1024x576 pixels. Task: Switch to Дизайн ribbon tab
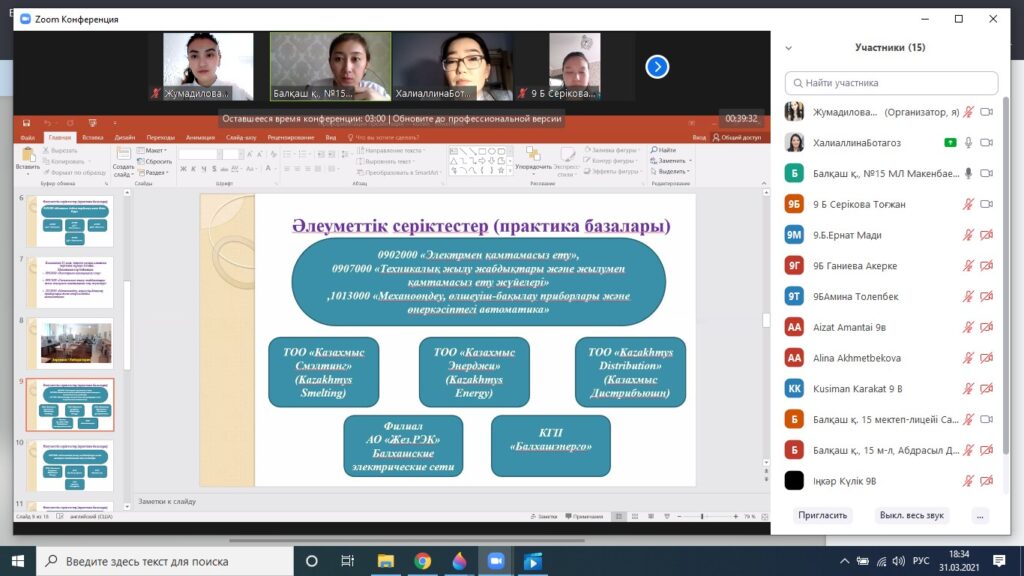point(125,138)
